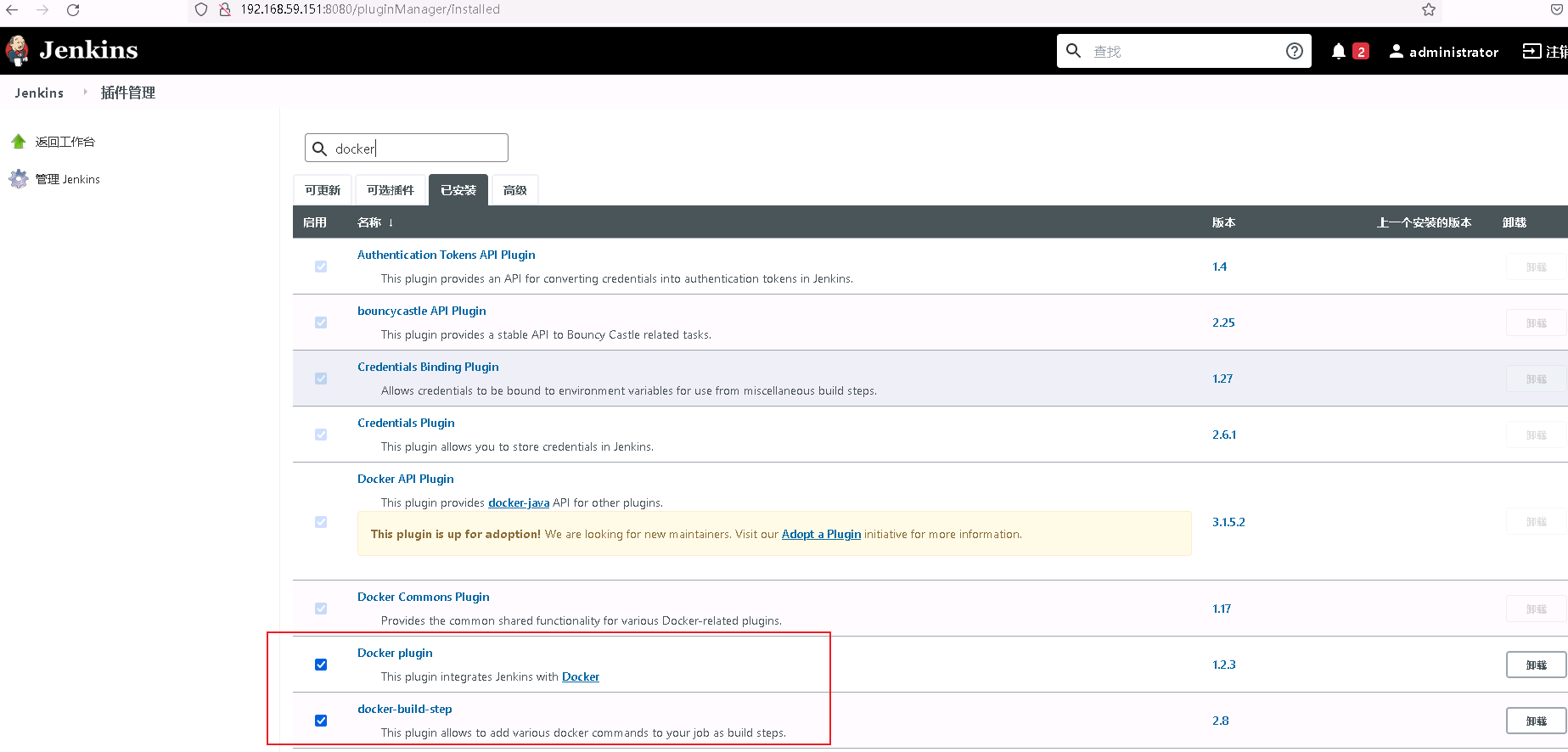This screenshot has height=752, width=1568.
Task: Switch to the 可选插件 tab
Action: pos(391,190)
